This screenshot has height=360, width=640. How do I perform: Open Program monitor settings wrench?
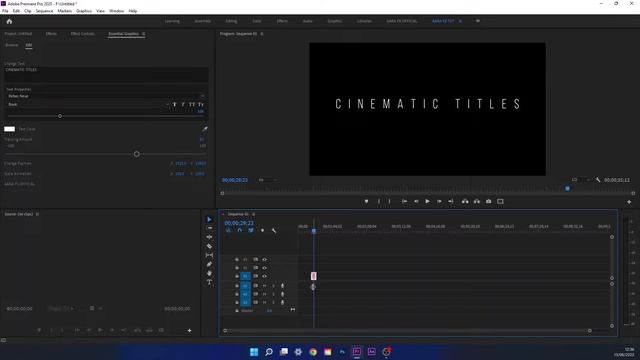pos(598,180)
